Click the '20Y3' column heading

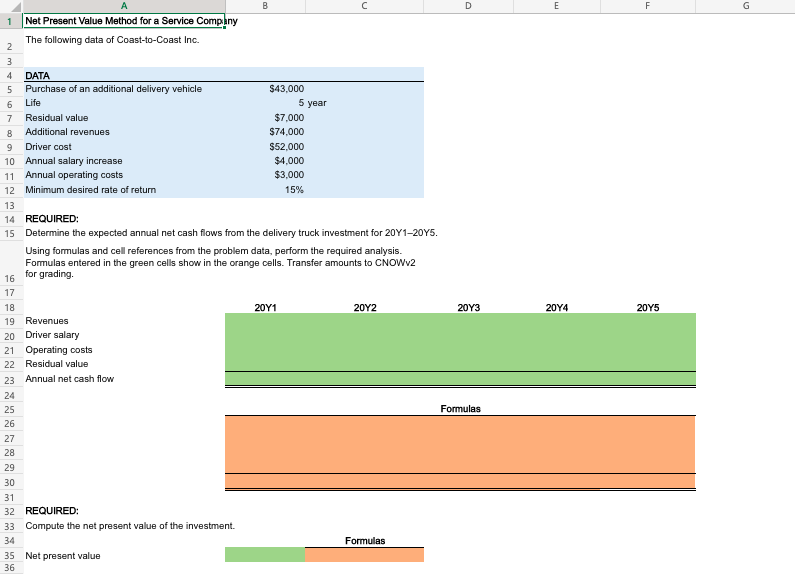tap(468, 308)
